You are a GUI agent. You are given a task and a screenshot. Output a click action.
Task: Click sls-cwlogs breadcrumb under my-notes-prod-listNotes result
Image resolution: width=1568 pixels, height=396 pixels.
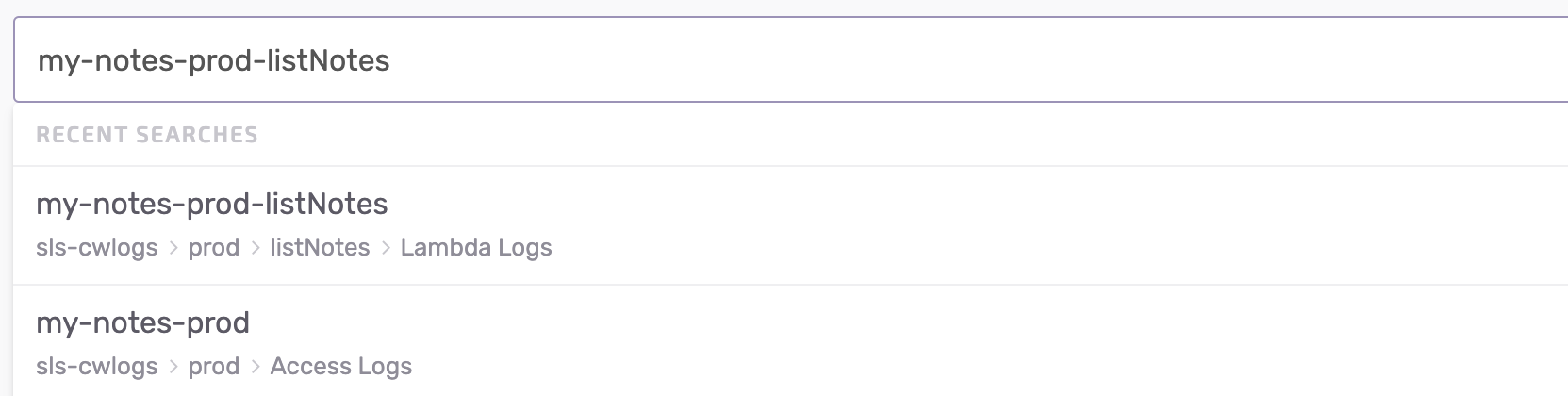point(97,248)
